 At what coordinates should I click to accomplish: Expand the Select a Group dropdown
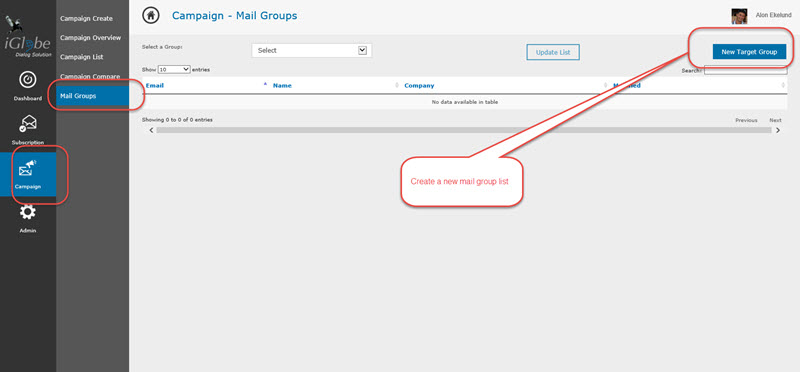coord(312,51)
